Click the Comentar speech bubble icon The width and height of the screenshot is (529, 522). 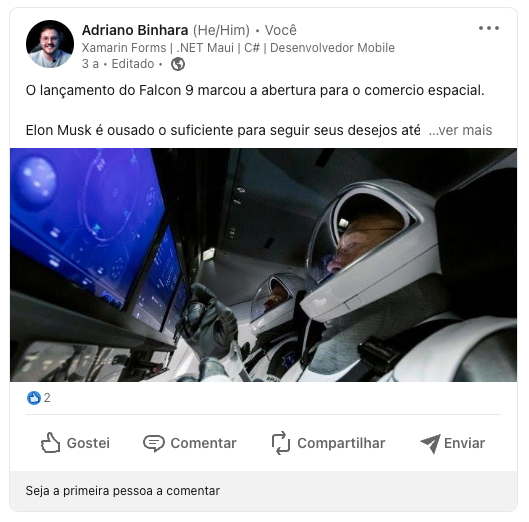point(154,443)
